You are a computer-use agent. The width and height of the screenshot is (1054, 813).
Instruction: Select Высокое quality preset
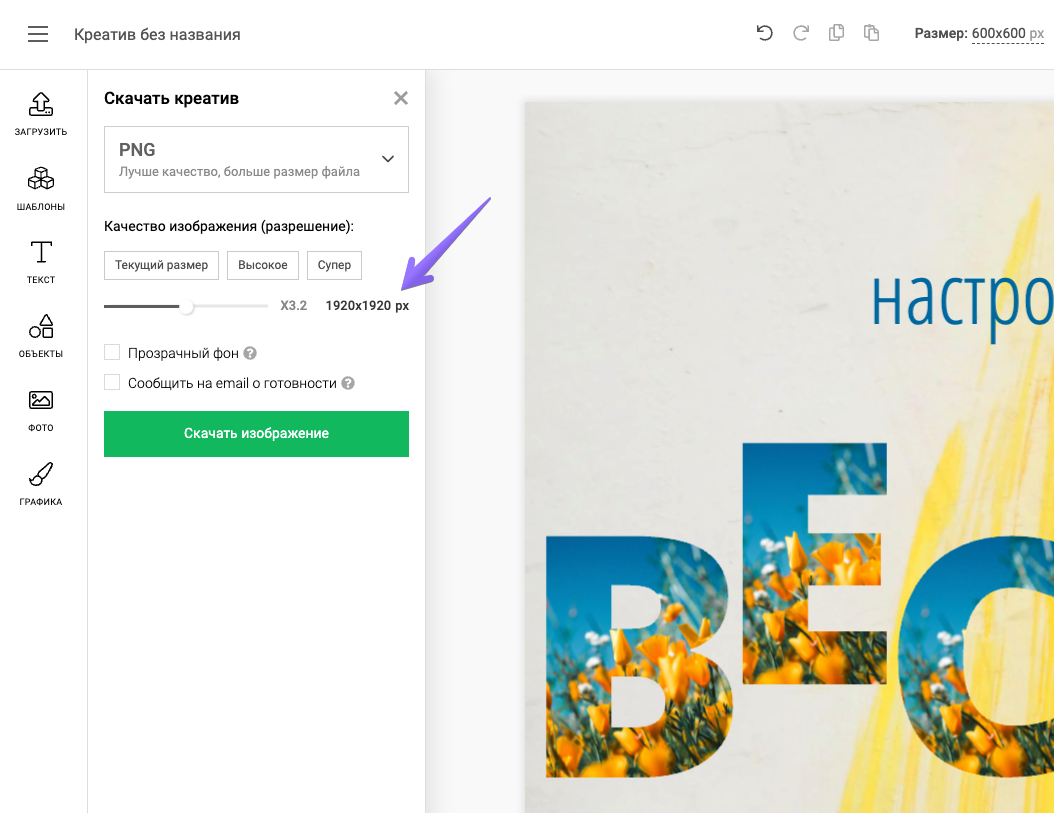(x=263, y=265)
